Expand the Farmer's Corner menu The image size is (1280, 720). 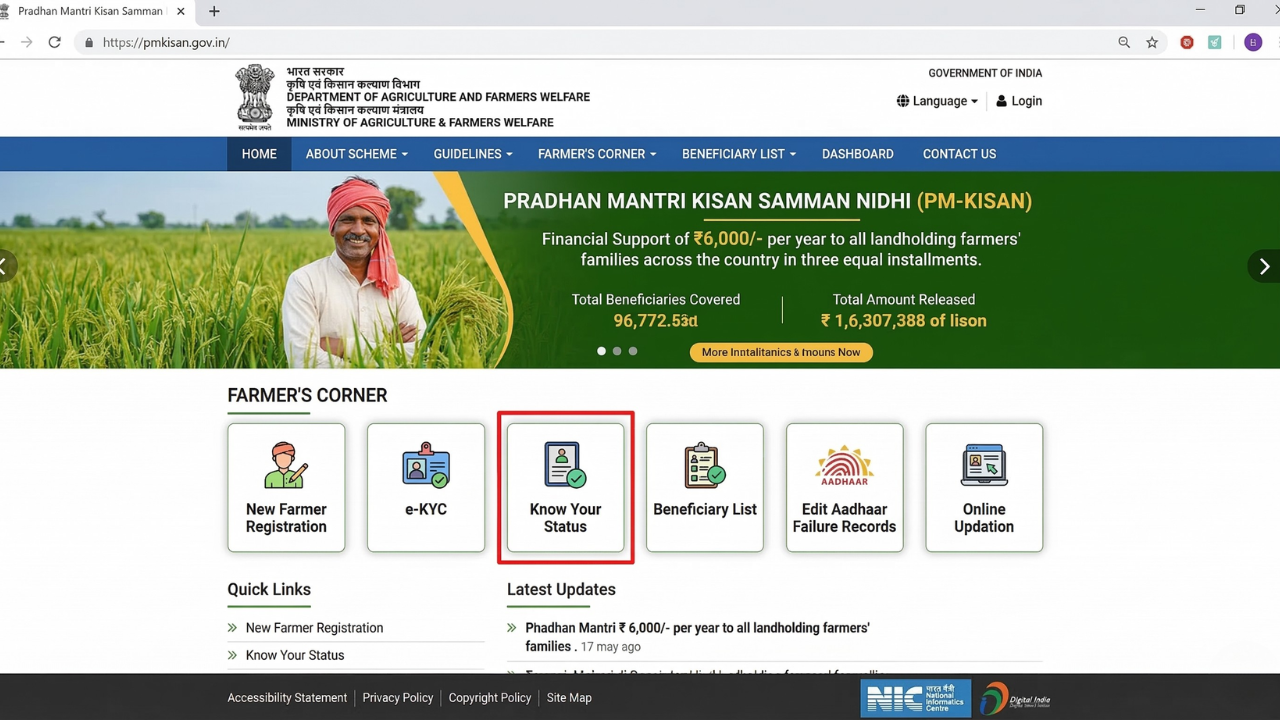pyautogui.click(x=596, y=154)
